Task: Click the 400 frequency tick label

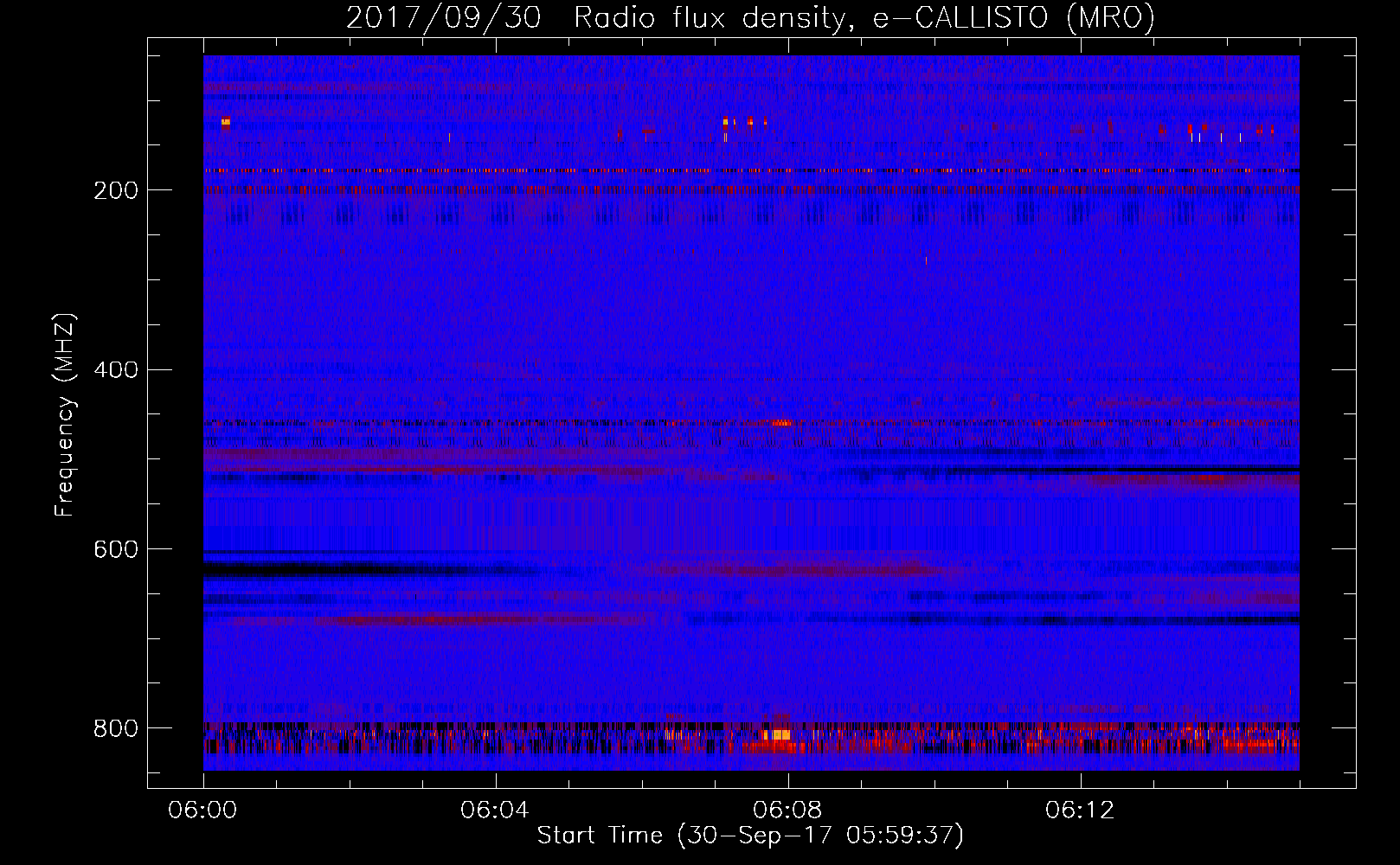Action: 115,370
